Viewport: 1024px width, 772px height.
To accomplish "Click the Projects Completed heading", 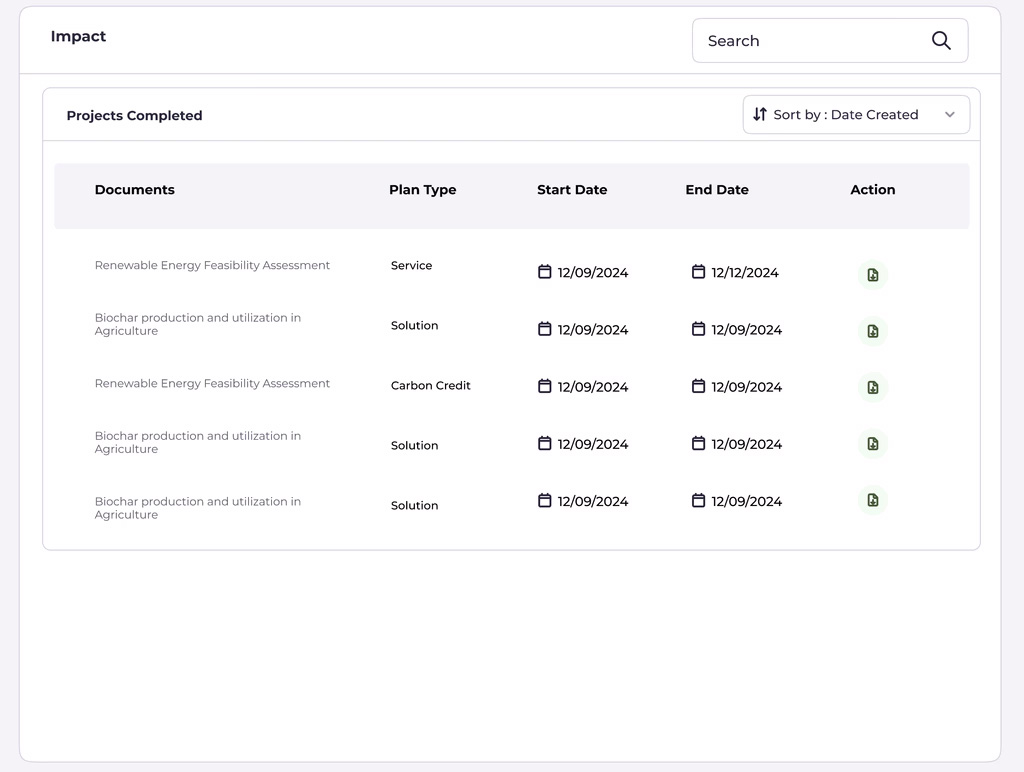I will pyautogui.click(x=134, y=116).
